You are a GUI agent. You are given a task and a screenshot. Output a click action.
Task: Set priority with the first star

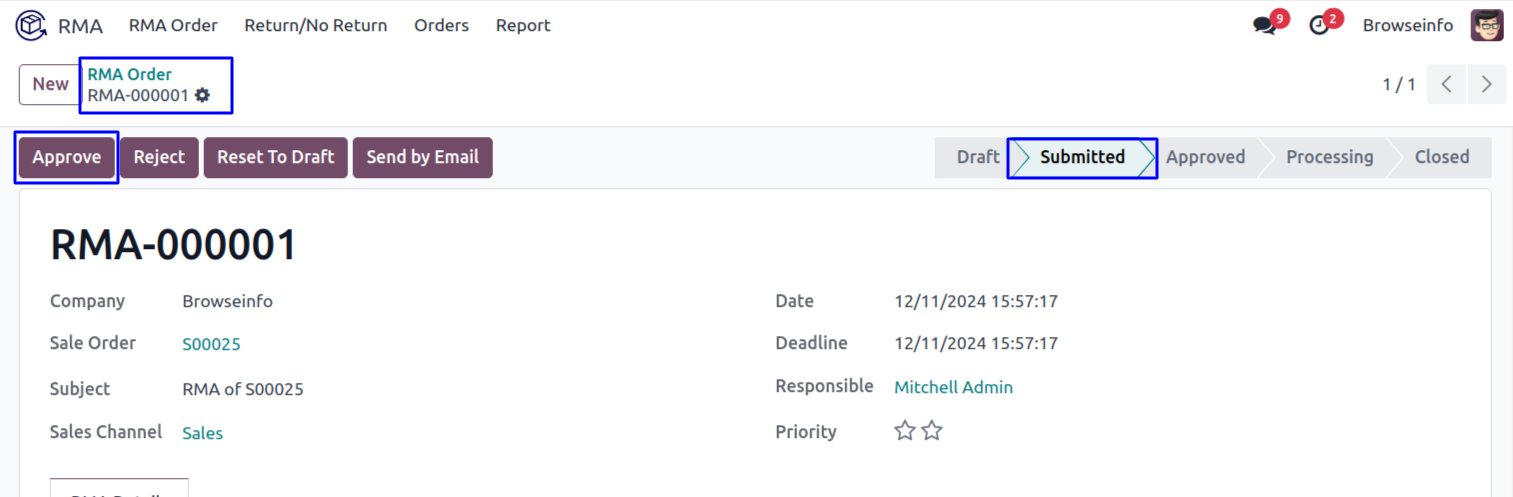coord(905,431)
